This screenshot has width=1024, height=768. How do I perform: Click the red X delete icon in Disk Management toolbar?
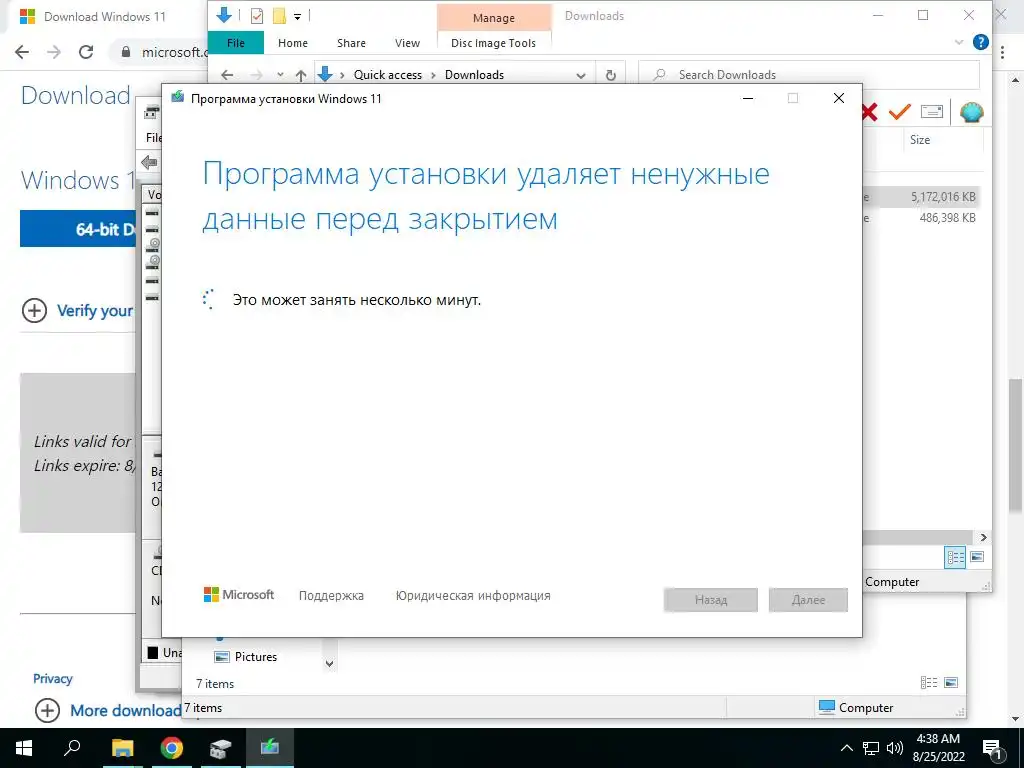[x=869, y=112]
